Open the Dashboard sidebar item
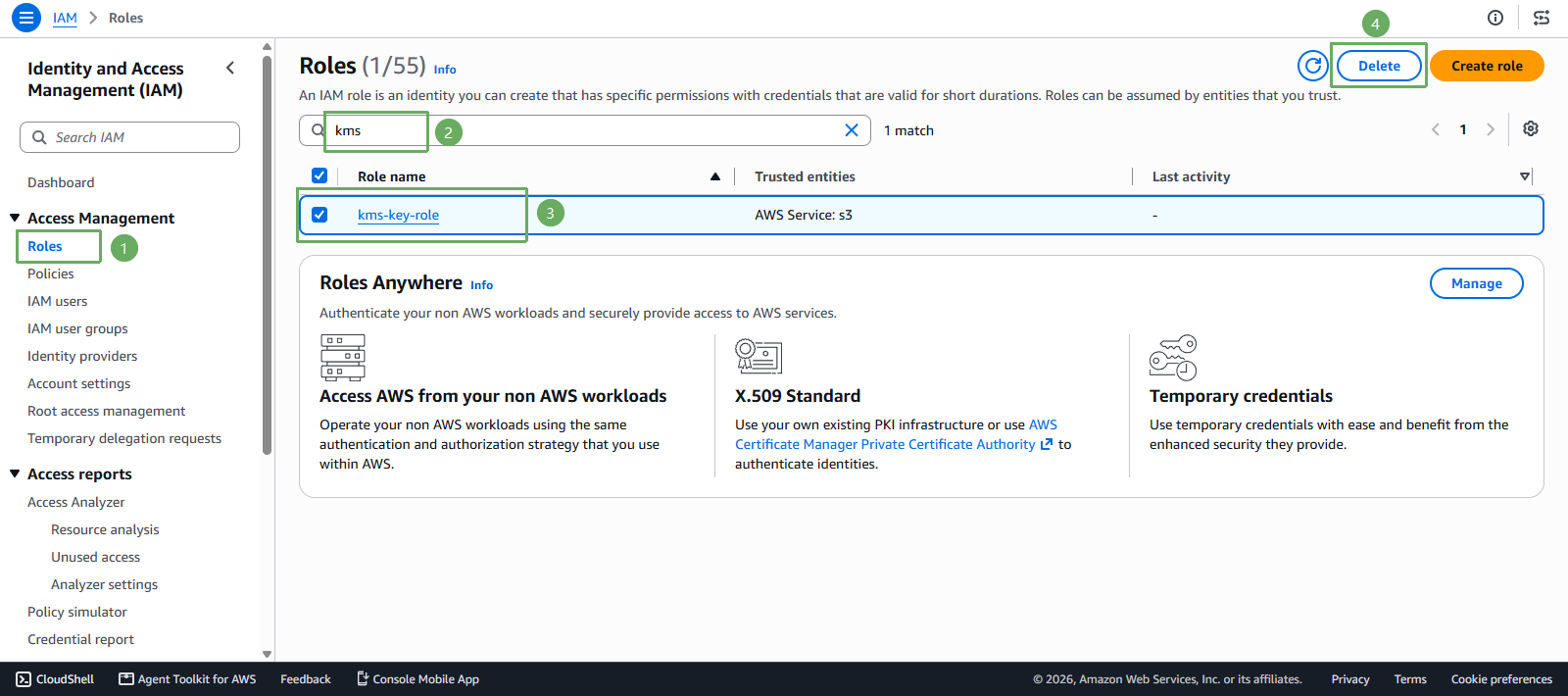 tap(61, 182)
